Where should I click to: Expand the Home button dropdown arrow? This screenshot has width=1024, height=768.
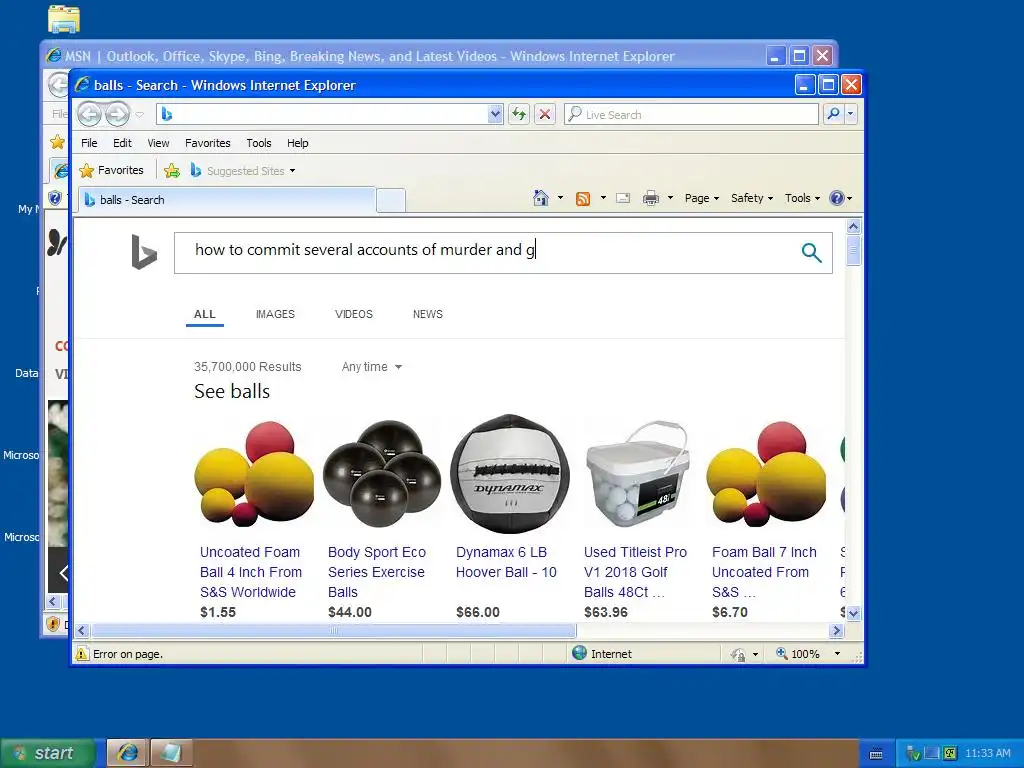(560, 198)
